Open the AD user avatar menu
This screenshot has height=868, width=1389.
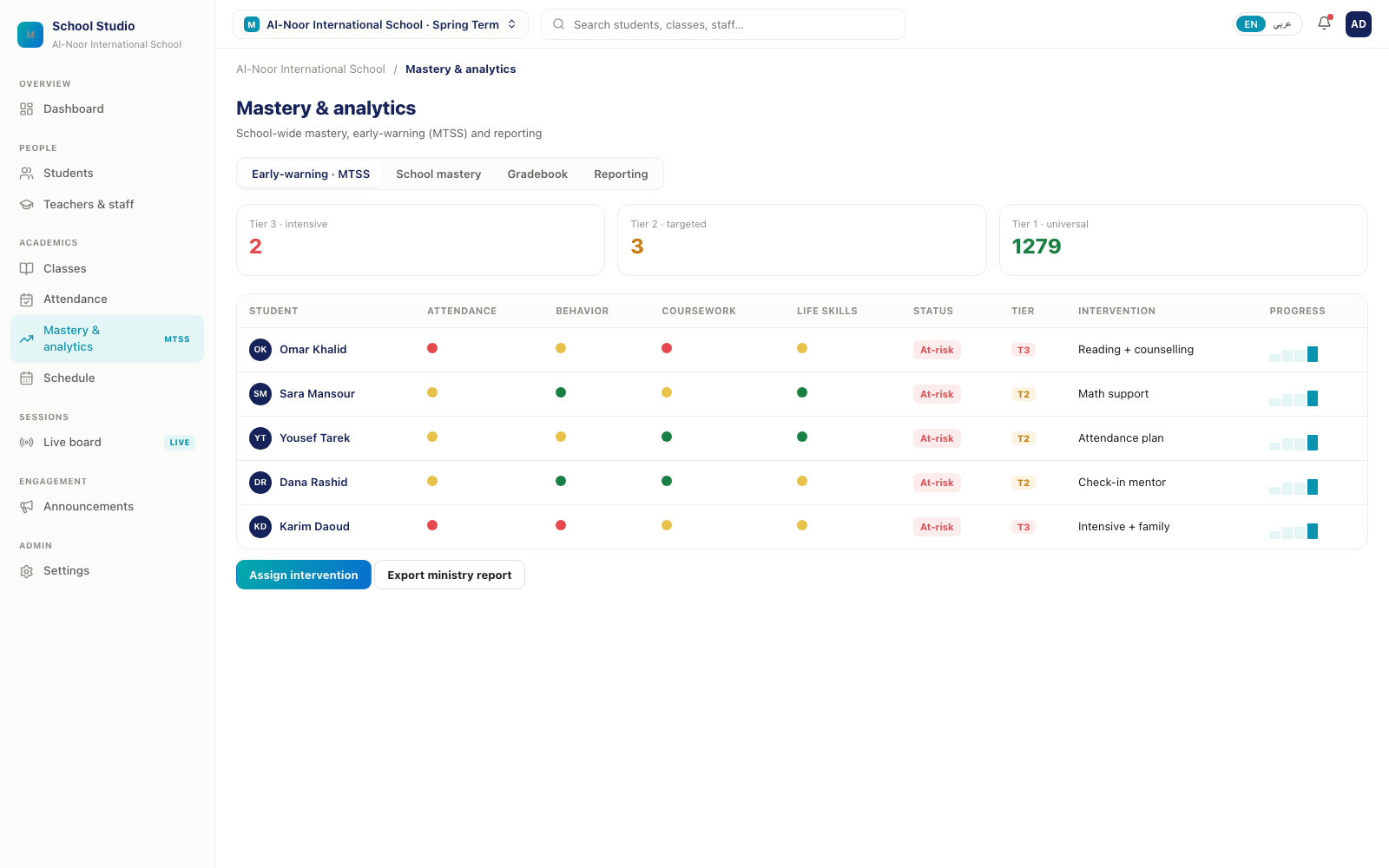1359,24
